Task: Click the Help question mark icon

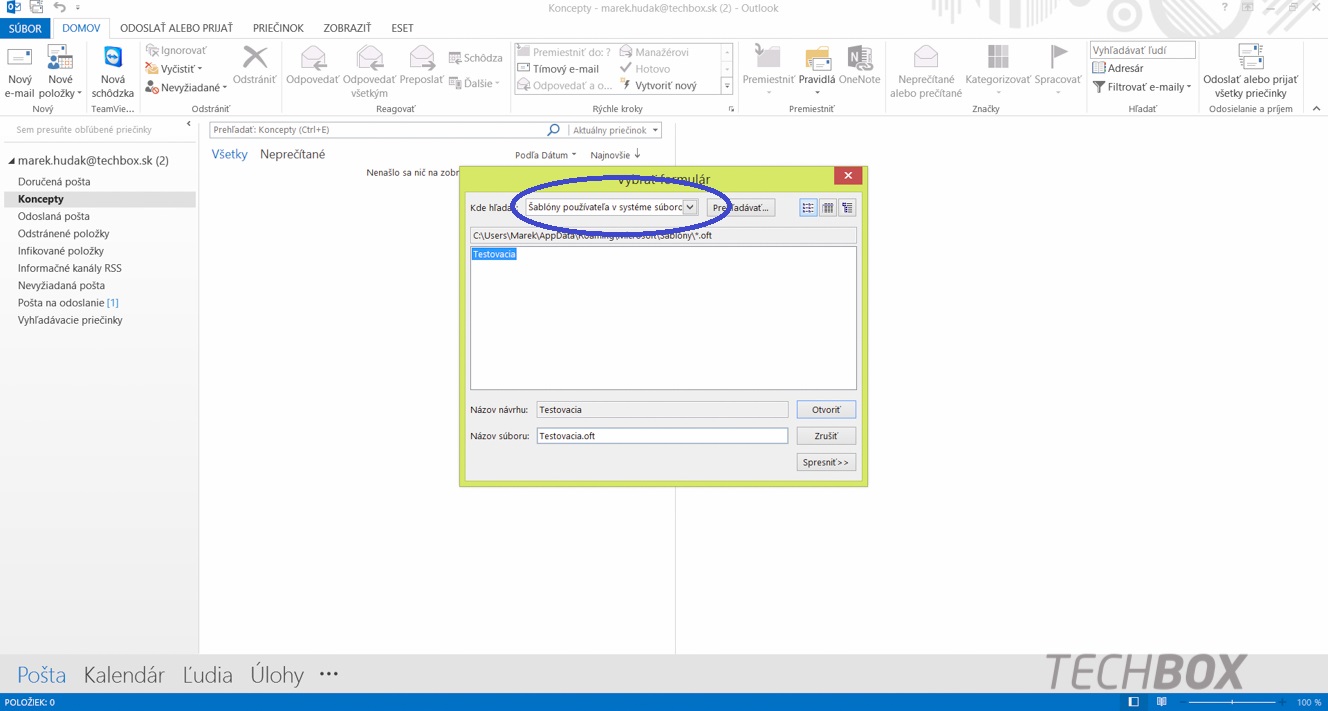Action: (1224, 8)
